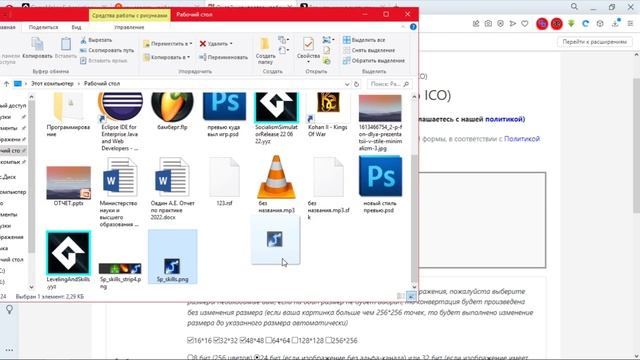Image resolution: width=640 pixels, height=360 pixels.
Task: Click the Перейти к расширениям button
Action: coord(594,42)
